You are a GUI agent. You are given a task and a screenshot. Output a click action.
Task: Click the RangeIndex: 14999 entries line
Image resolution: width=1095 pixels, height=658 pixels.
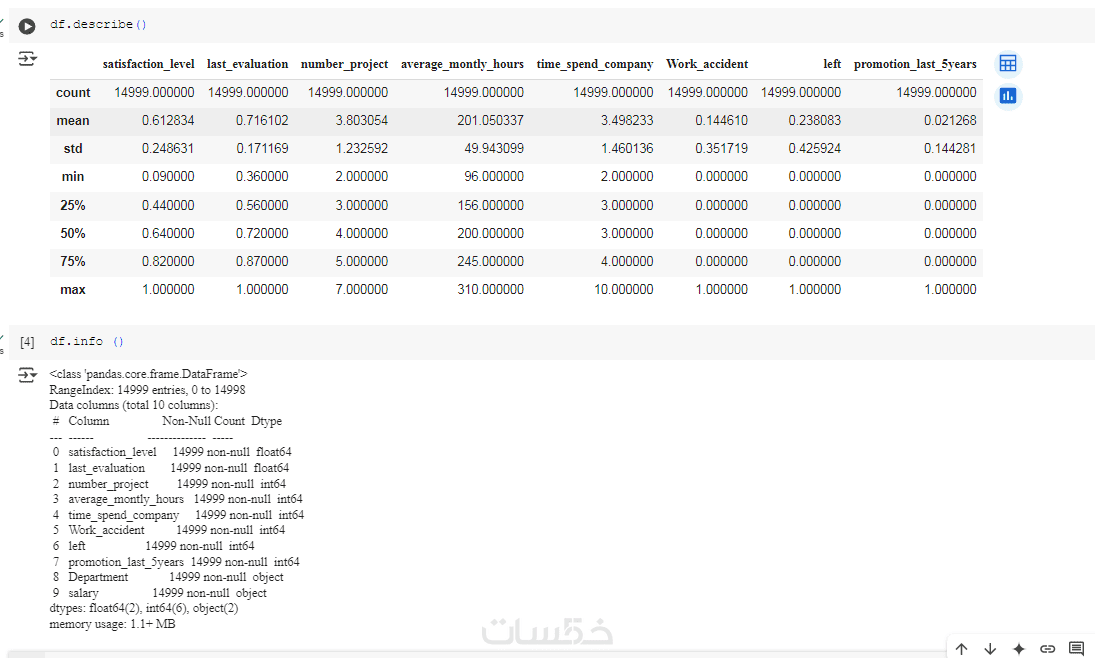[147, 390]
